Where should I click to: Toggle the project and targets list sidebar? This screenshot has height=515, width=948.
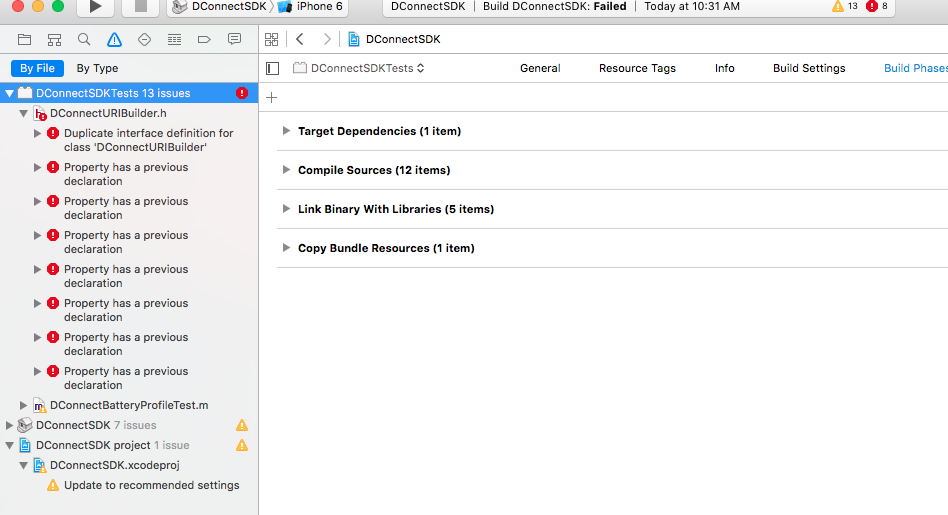(273, 68)
